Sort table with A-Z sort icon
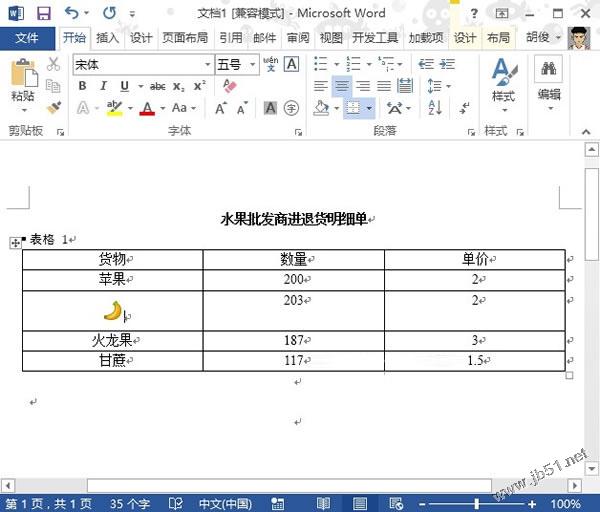 pos(435,108)
